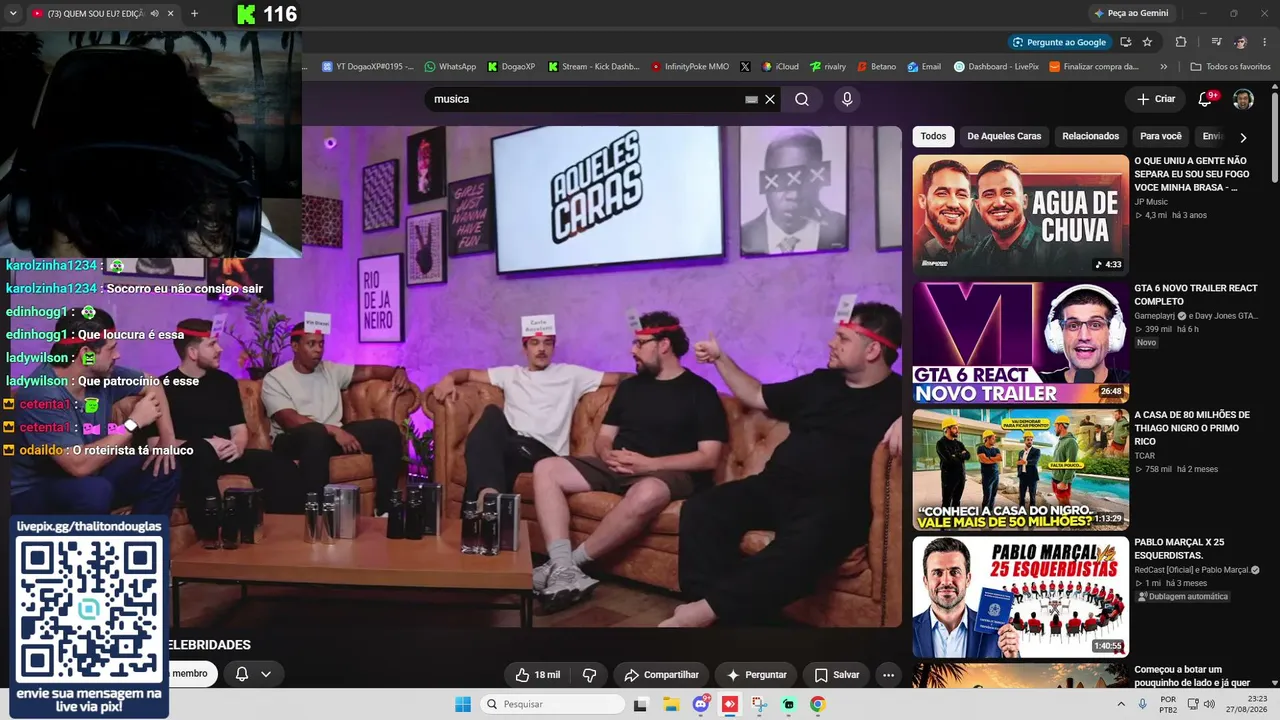Click Pergunte ao Google in the address bar
The height and width of the screenshot is (720, 1280).
pos(1059,42)
